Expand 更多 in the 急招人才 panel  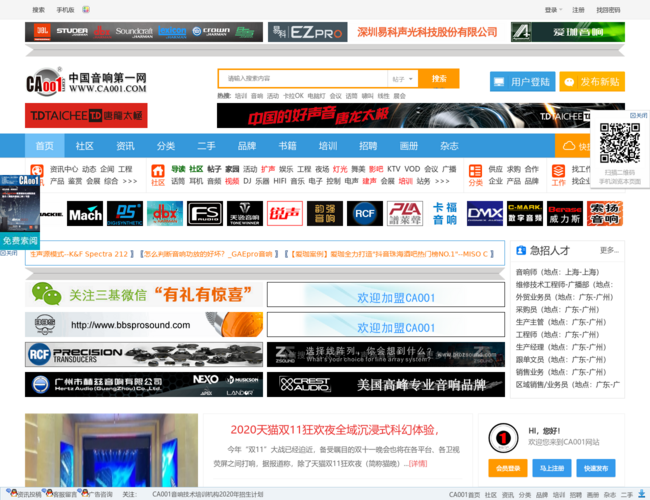coord(609,250)
